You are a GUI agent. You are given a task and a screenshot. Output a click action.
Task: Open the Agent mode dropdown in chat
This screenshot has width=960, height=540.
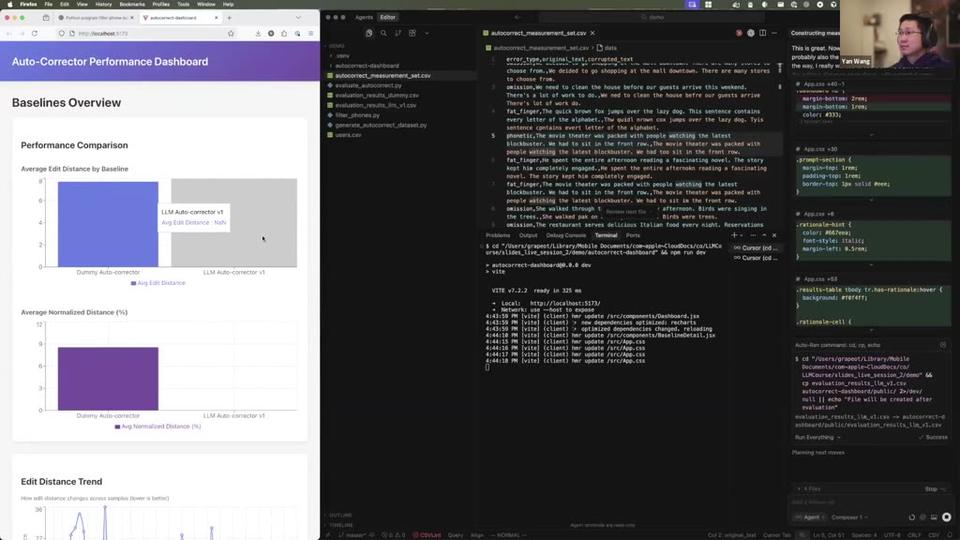click(x=809, y=517)
